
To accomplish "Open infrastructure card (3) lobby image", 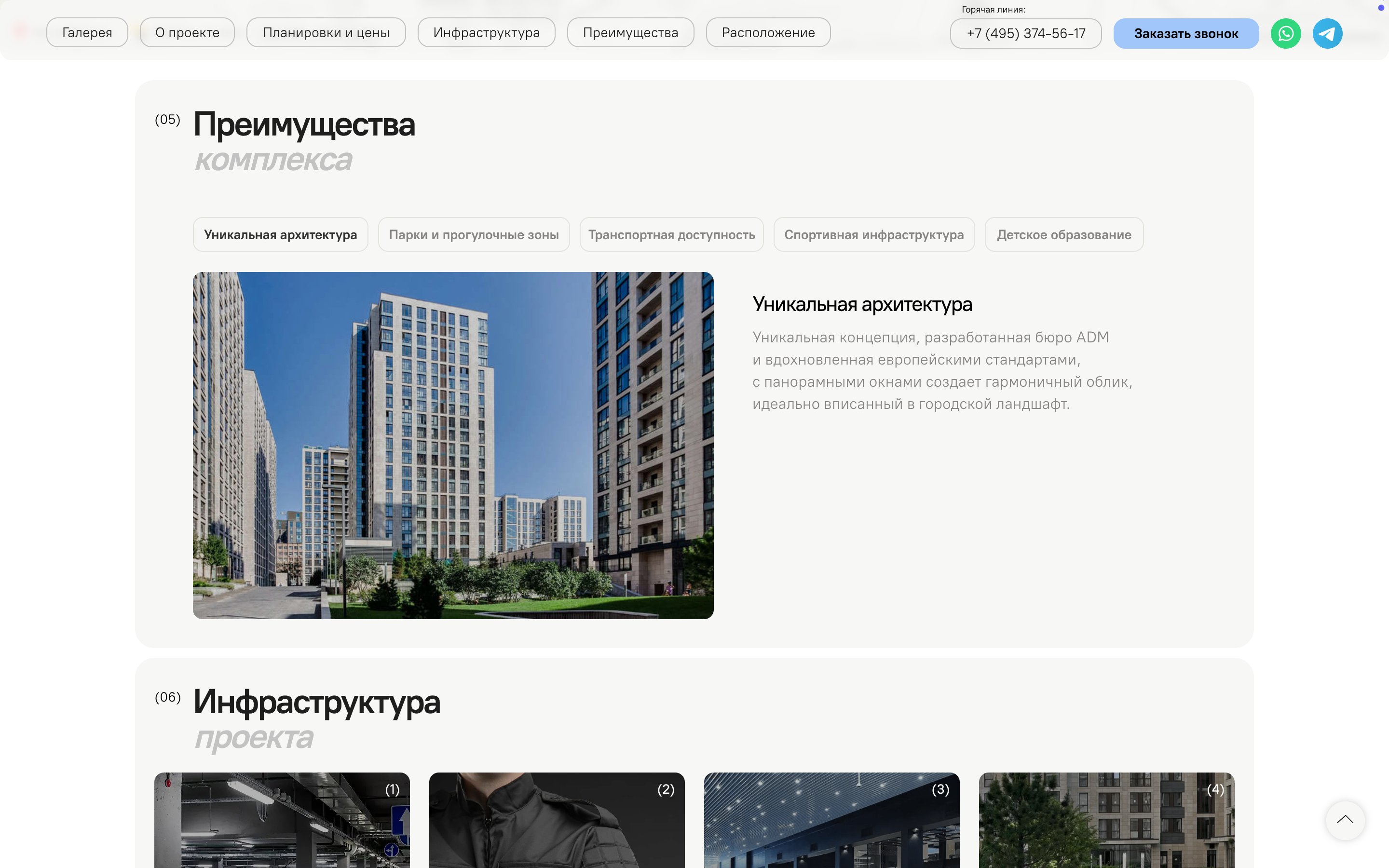I will 831,820.
